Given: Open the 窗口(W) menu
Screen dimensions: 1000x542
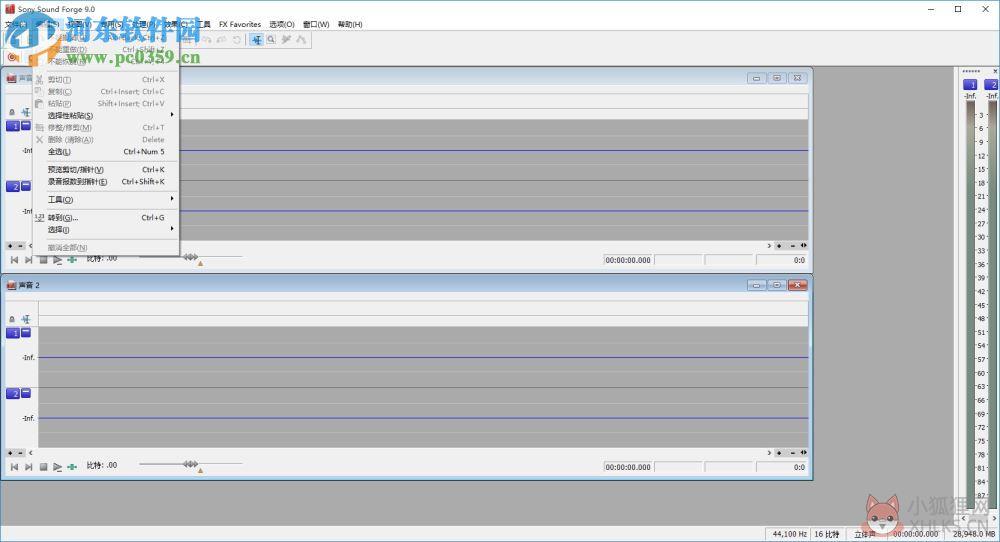Looking at the screenshot, I should [x=316, y=24].
